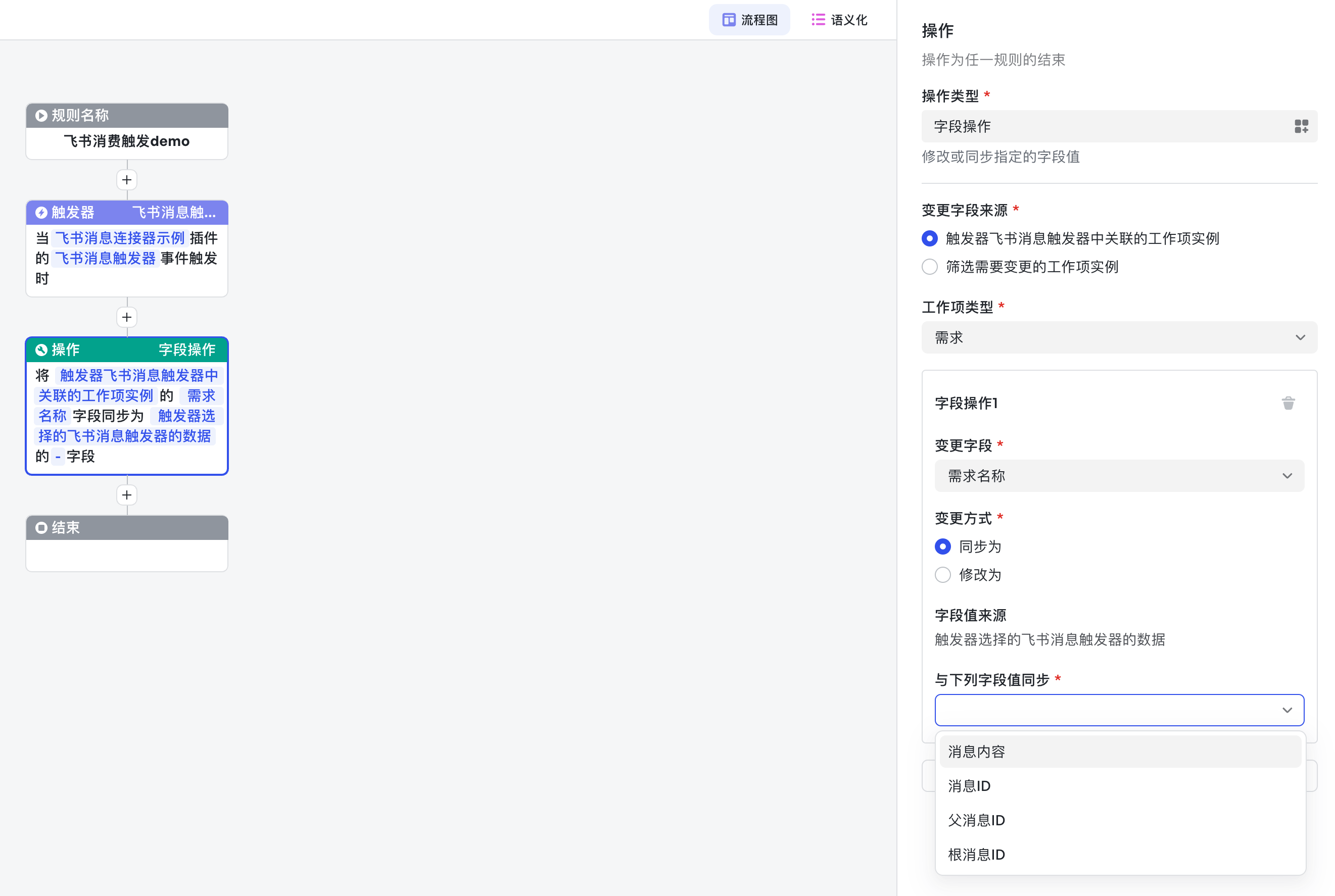The image size is (1335, 896).
Task: Click chevron of 与下列字段值同步 dropdown
Action: click(1287, 710)
